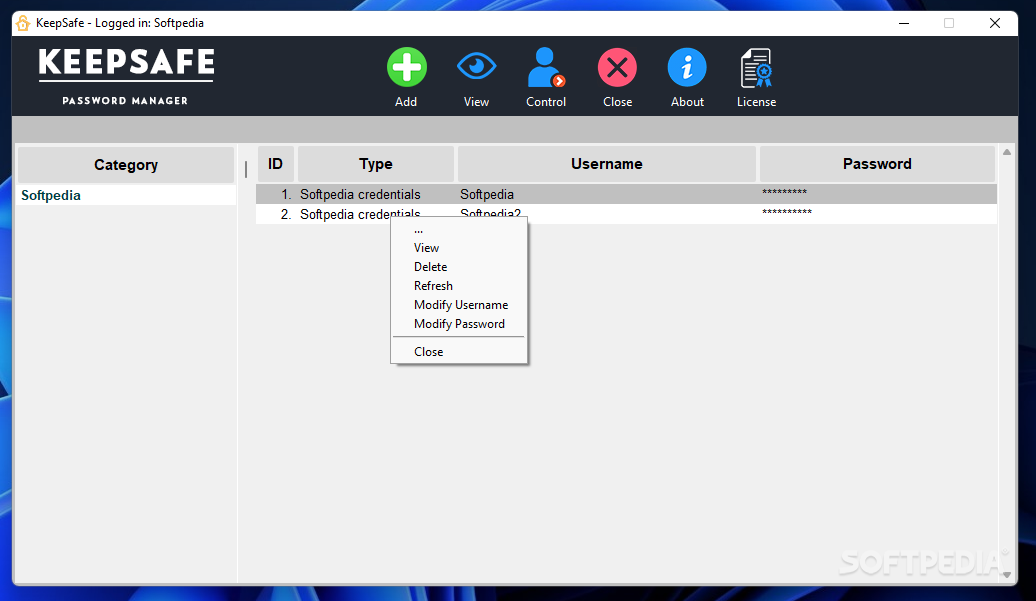Viewport: 1036px width, 601px height.
Task: Choose Close at bottom of context menu
Action: (x=428, y=352)
